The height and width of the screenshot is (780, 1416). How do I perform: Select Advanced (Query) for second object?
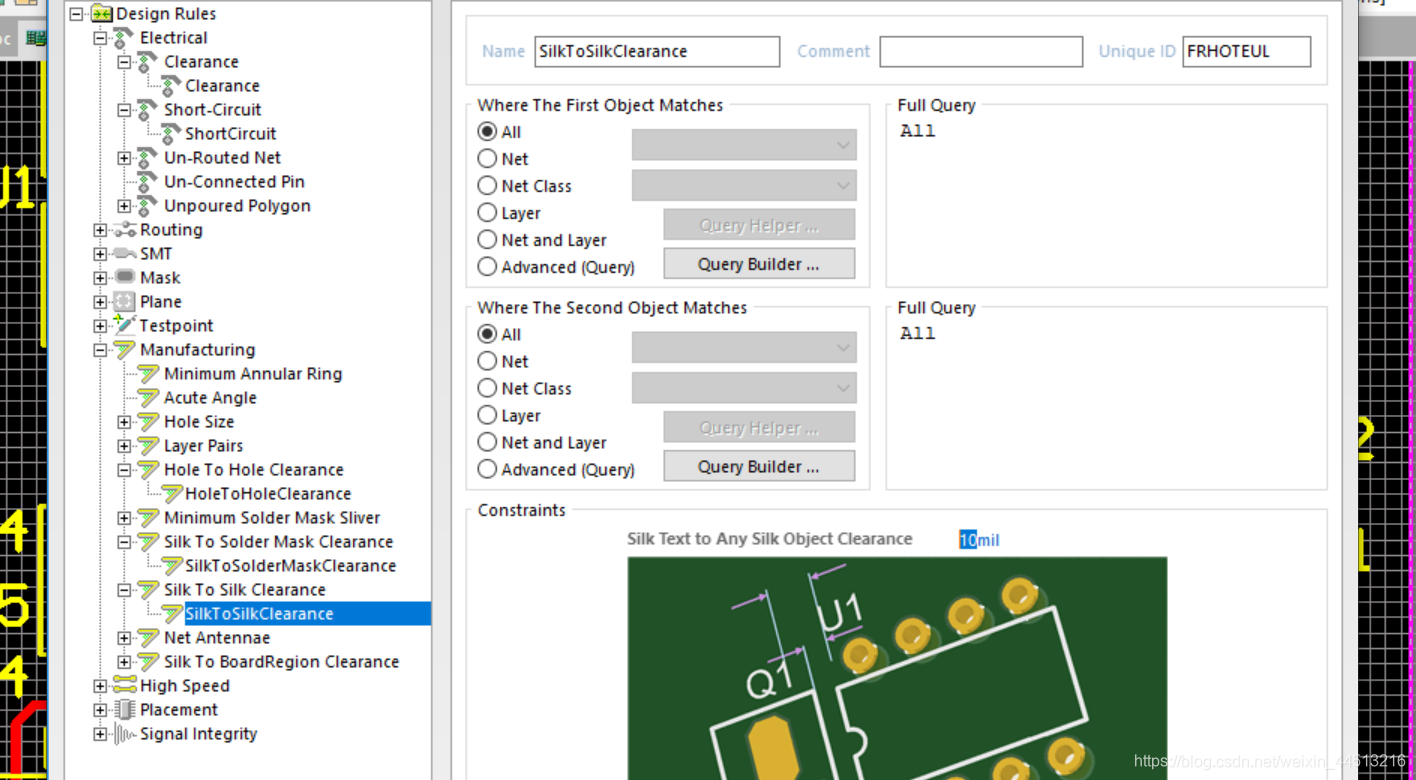pyautogui.click(x=487, y=468)
